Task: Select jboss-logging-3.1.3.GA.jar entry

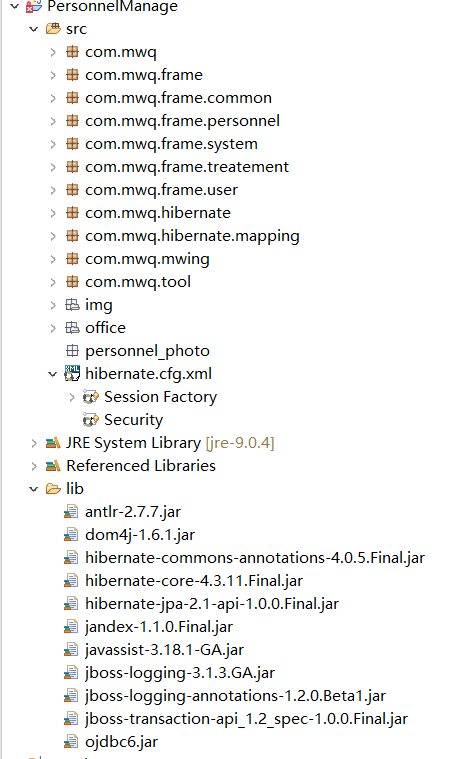Action: 180,672
